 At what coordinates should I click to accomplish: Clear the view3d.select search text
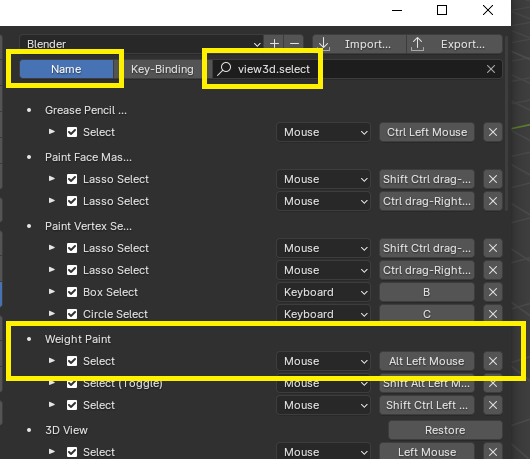pos(491,69)
